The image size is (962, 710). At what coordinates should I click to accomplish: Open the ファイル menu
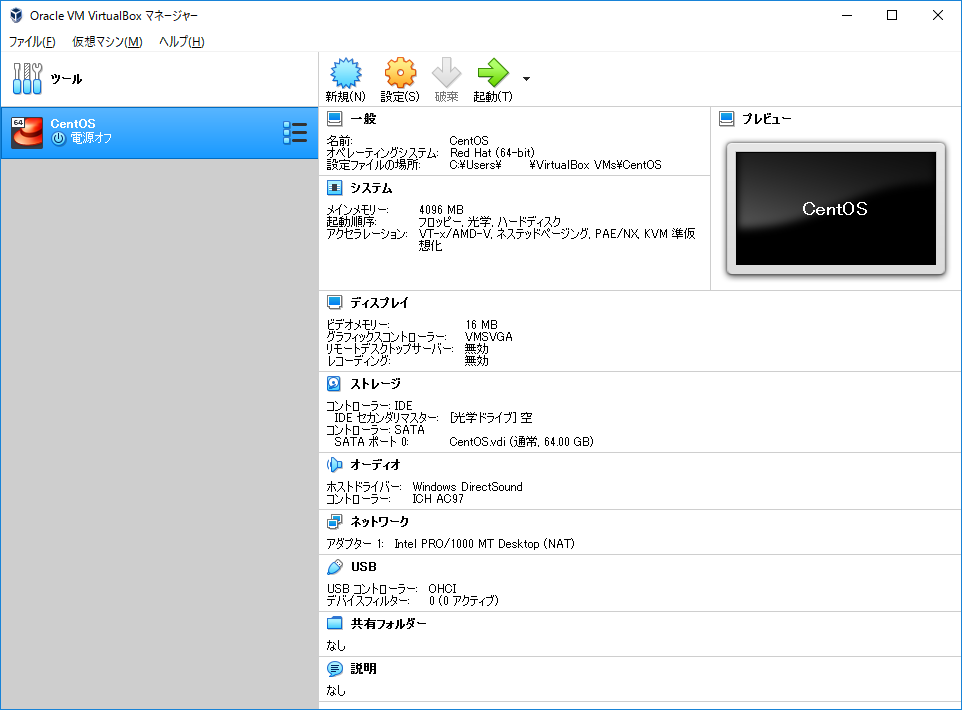[27, 41]
